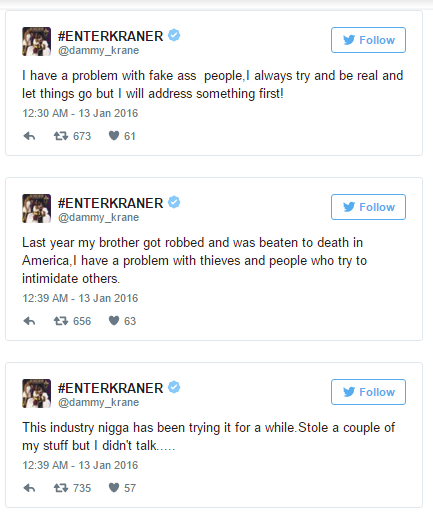433x527 pixels.
Task: Follow @dammy_krane from the second tweet
Action: coord(368,207)
